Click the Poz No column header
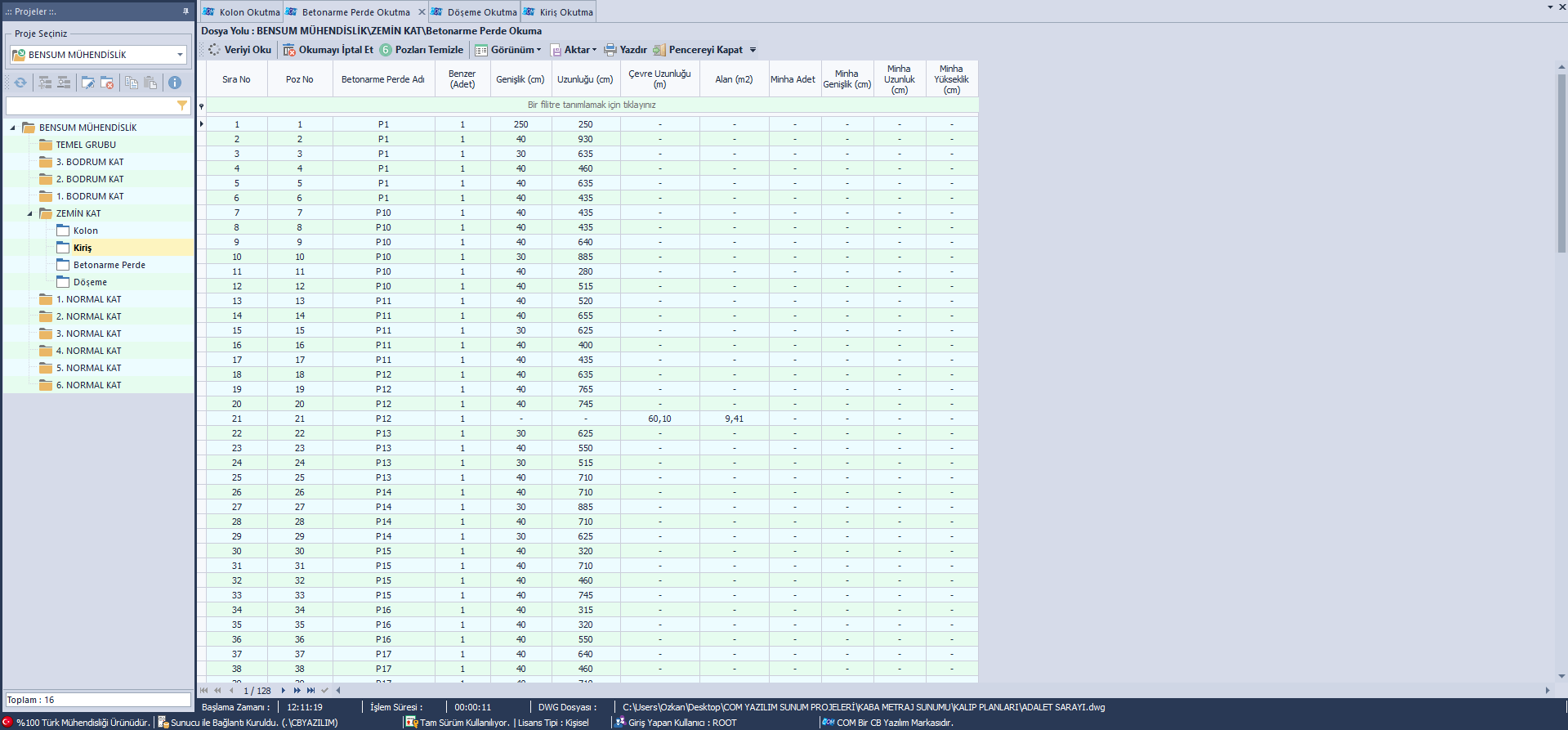 300,79
